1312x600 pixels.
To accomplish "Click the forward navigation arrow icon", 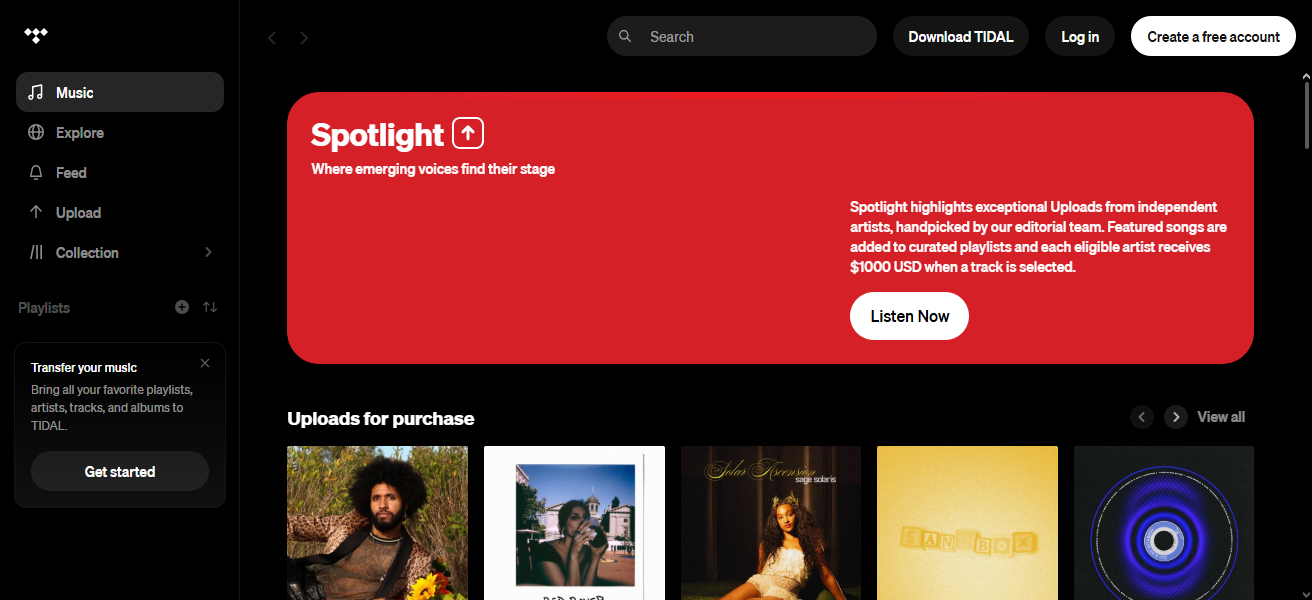I will click(304, 38).
